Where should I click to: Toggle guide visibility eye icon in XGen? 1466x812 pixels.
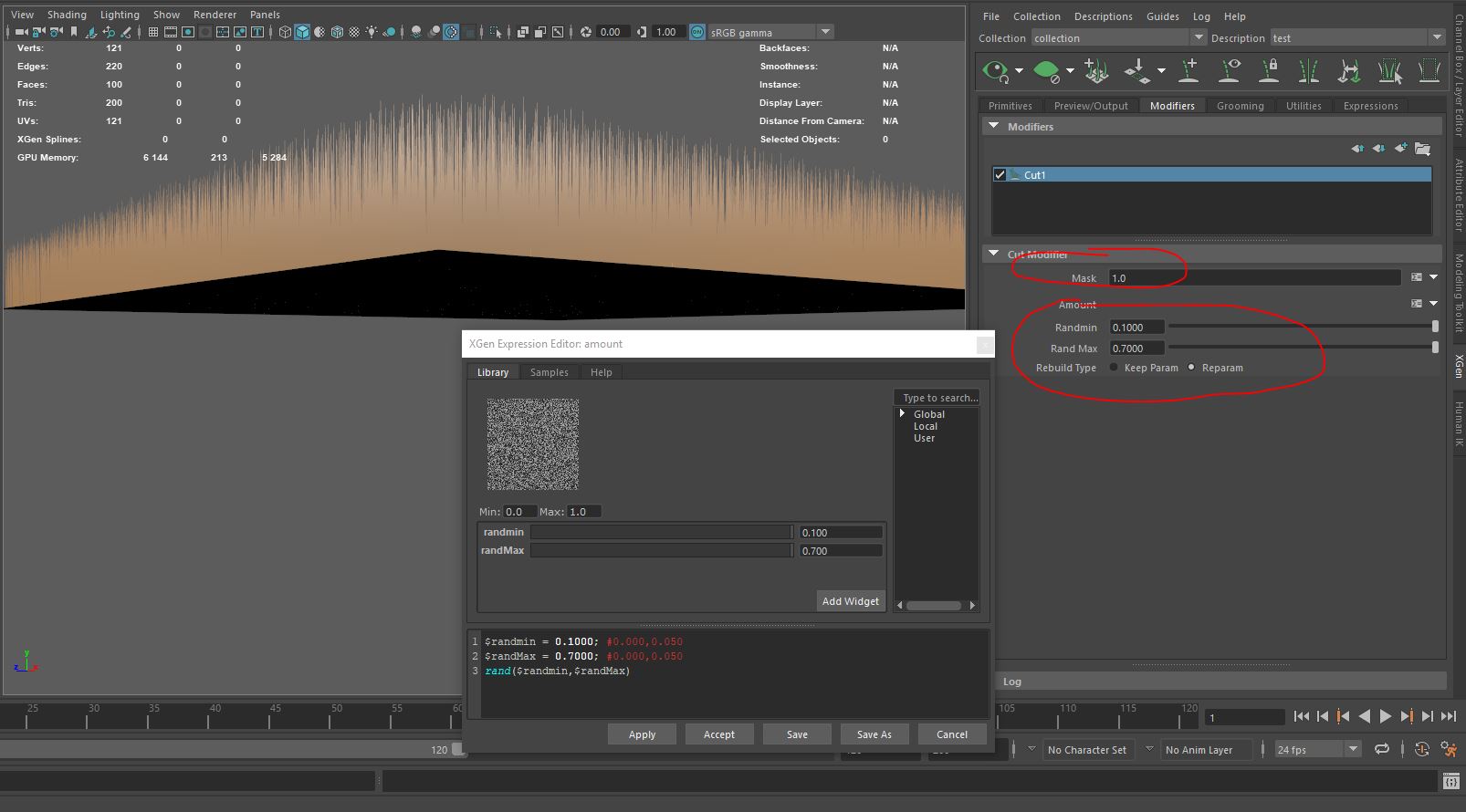click(1230, 70)
